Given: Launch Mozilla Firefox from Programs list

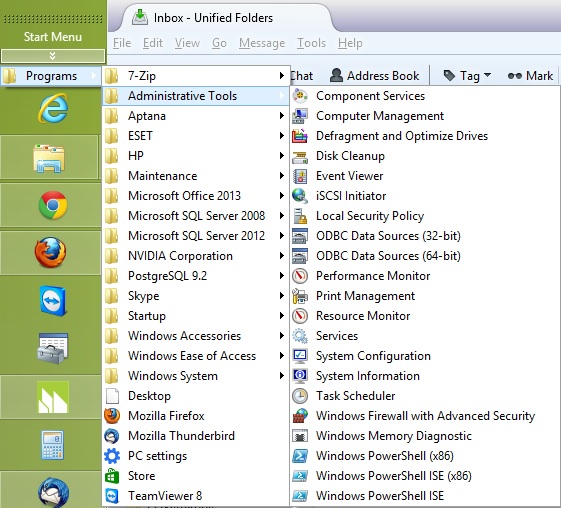Looking at the screenshot, I should [x=196, y=416].
